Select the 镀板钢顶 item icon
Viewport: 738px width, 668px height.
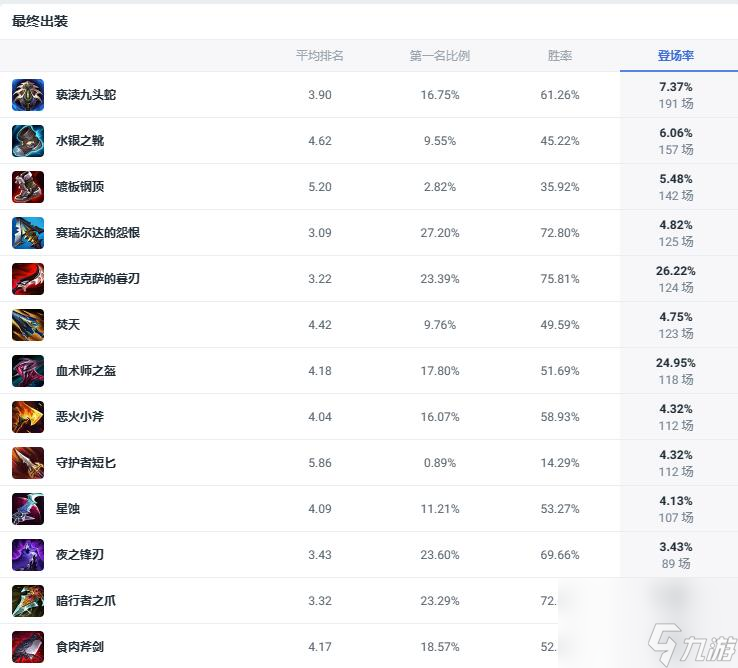click(28, 187)
